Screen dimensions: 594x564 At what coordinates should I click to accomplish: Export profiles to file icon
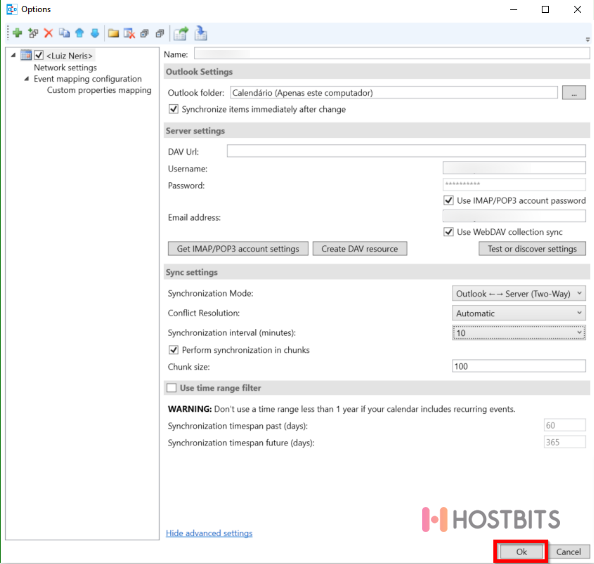(181, 33)
